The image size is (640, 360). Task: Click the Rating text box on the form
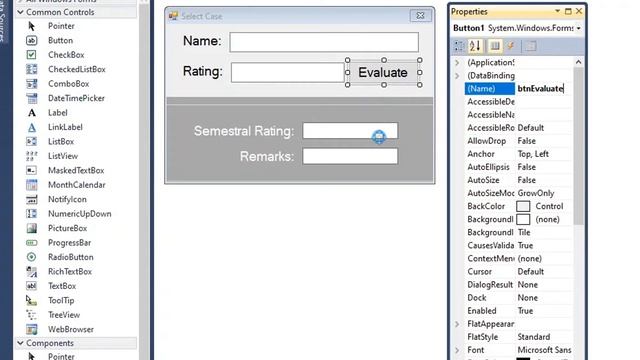[x=287, y=73]
